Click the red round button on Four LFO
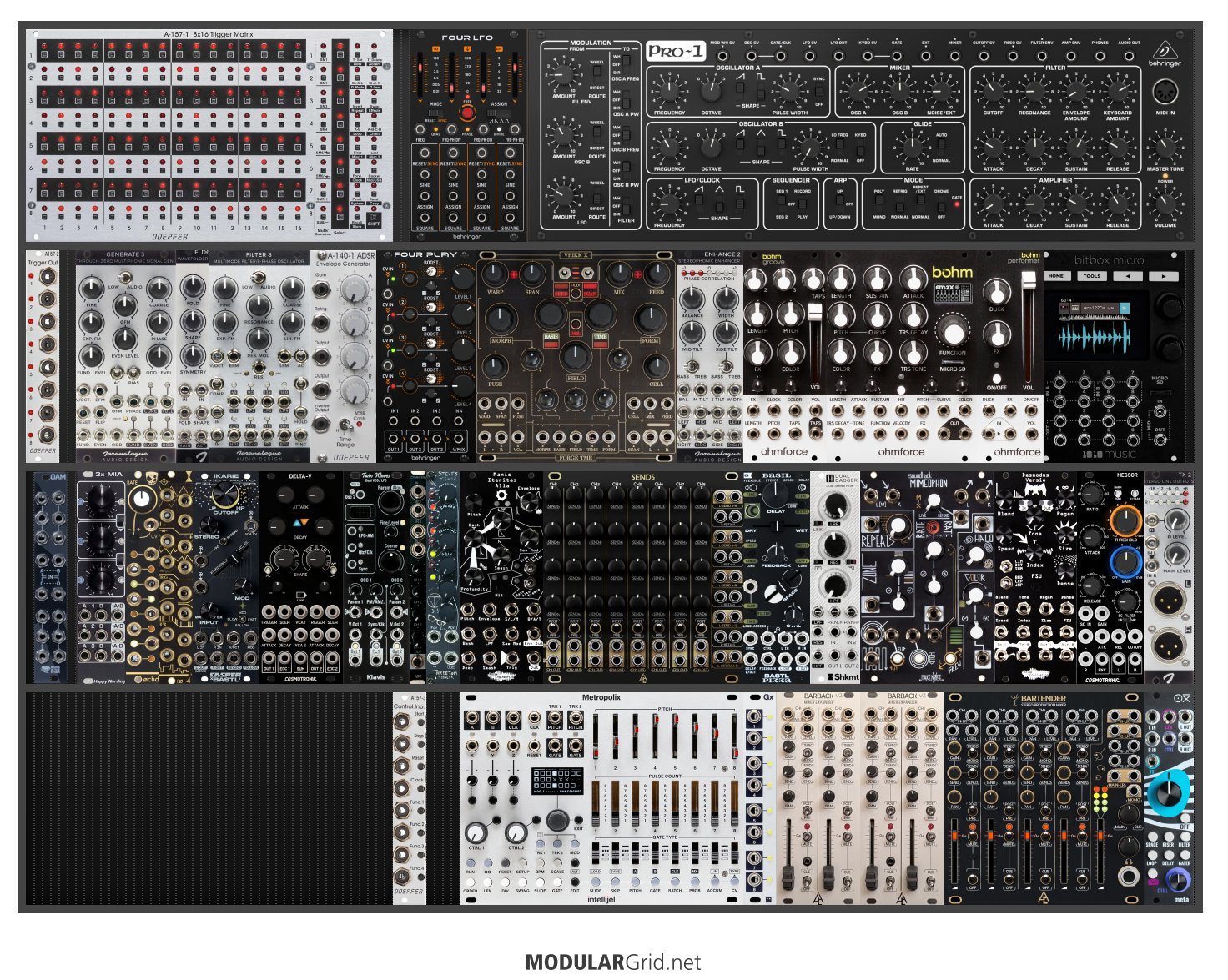1228x980 pixels. tap(468, 113)
